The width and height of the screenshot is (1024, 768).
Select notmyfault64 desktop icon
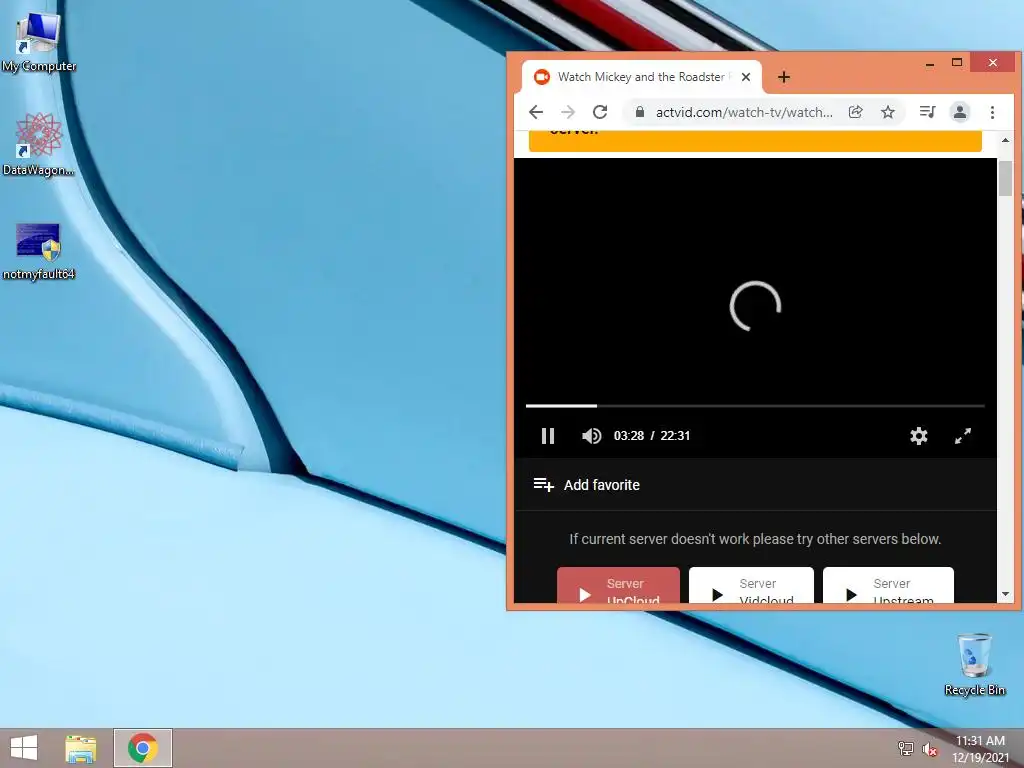39,251
